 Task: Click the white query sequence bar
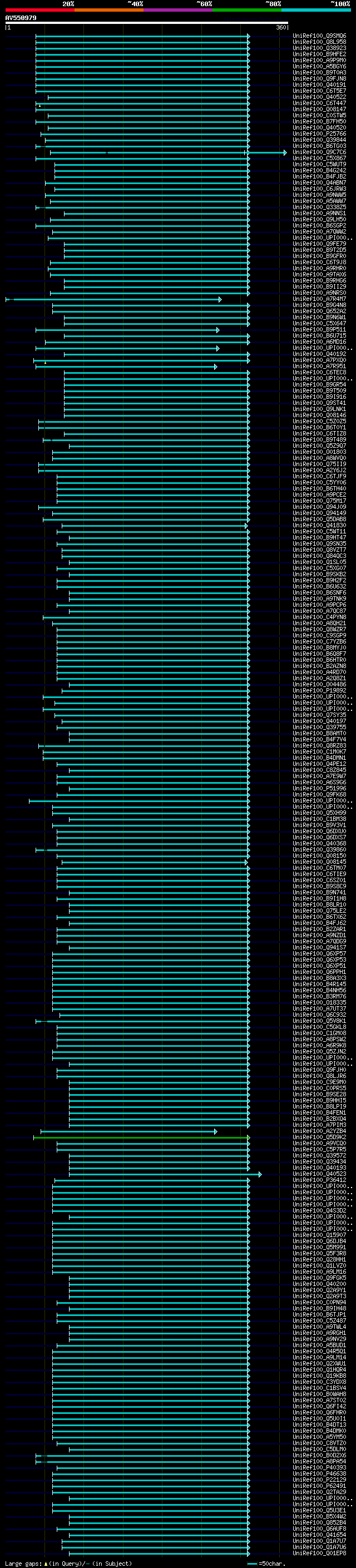147,23
